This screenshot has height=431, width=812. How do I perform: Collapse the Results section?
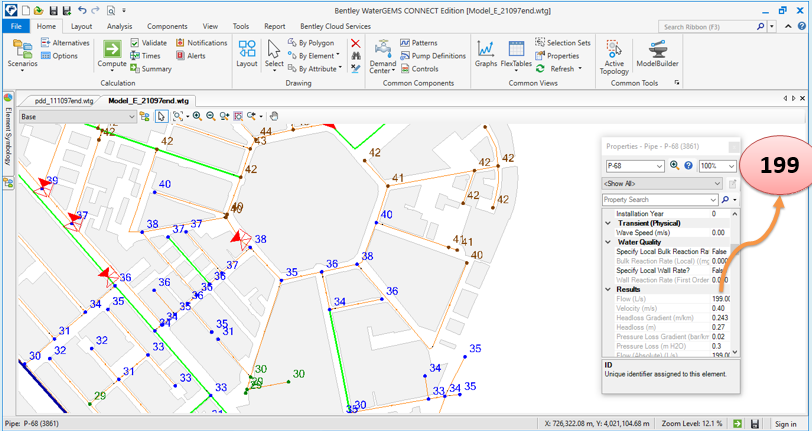pyautogui.click(x=608, y=289)
